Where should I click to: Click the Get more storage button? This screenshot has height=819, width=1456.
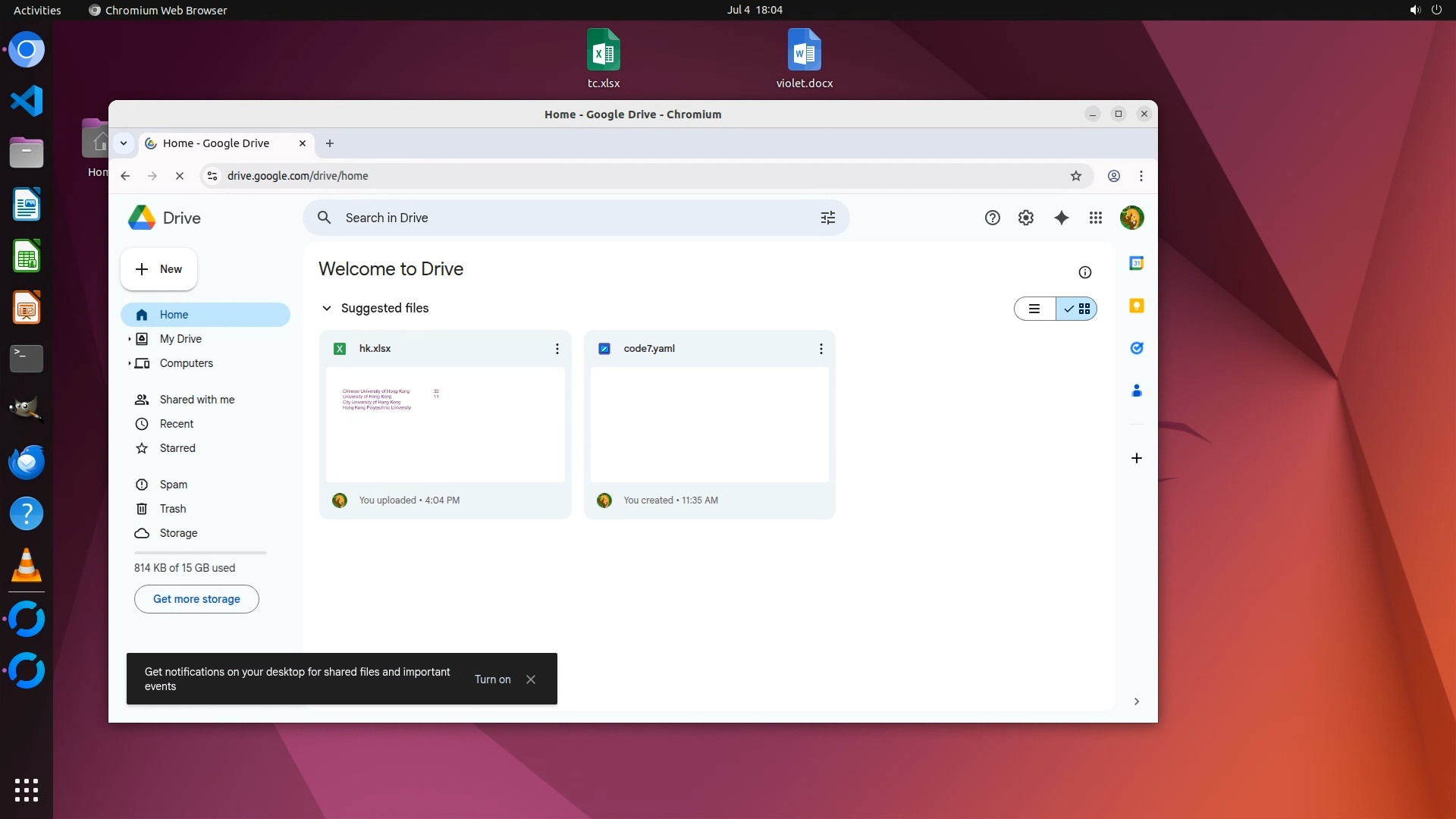click(x=196, y=599)
